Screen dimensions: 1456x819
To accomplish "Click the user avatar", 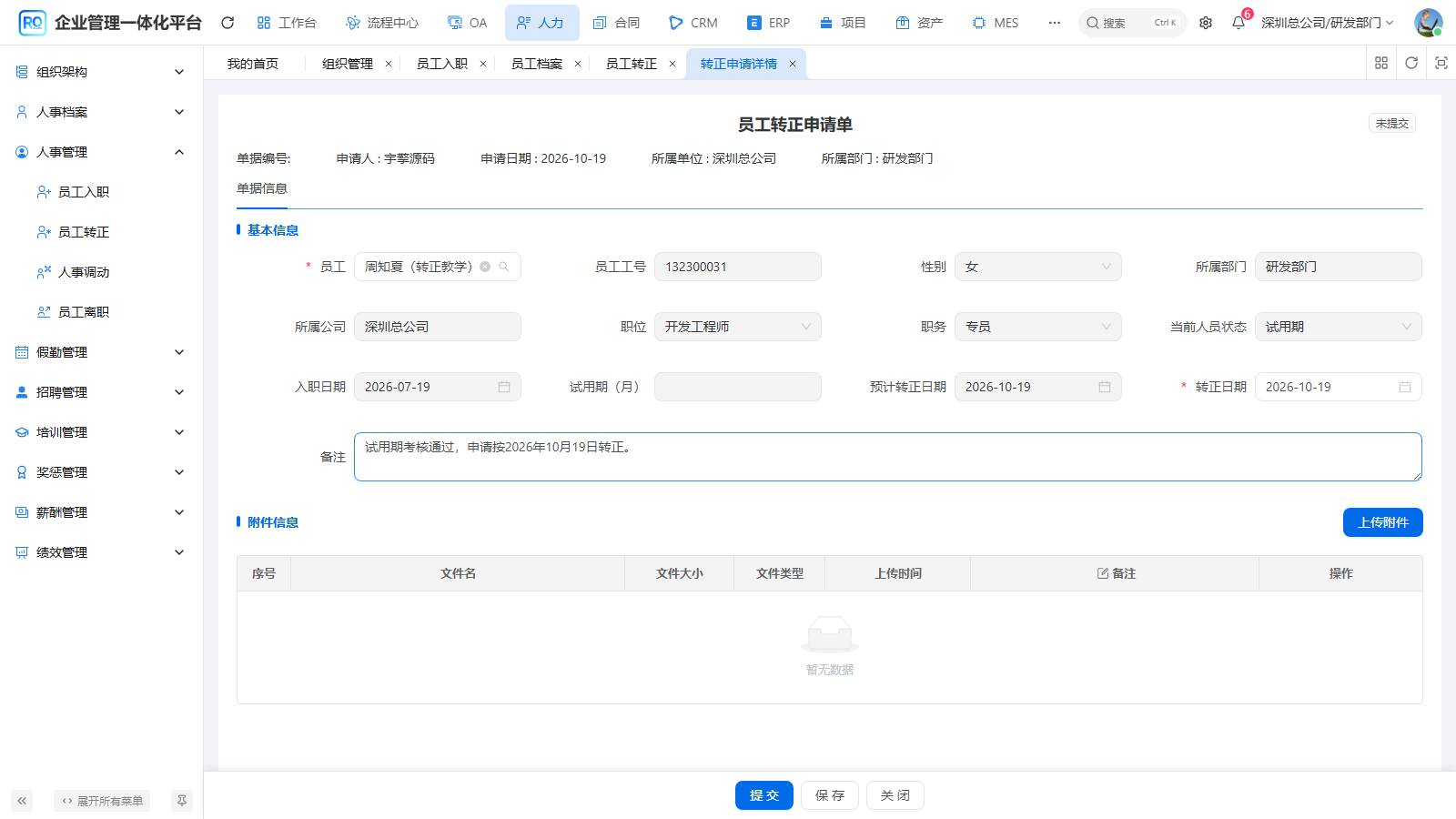I will pyautogui.click(x=1428, y=23).
